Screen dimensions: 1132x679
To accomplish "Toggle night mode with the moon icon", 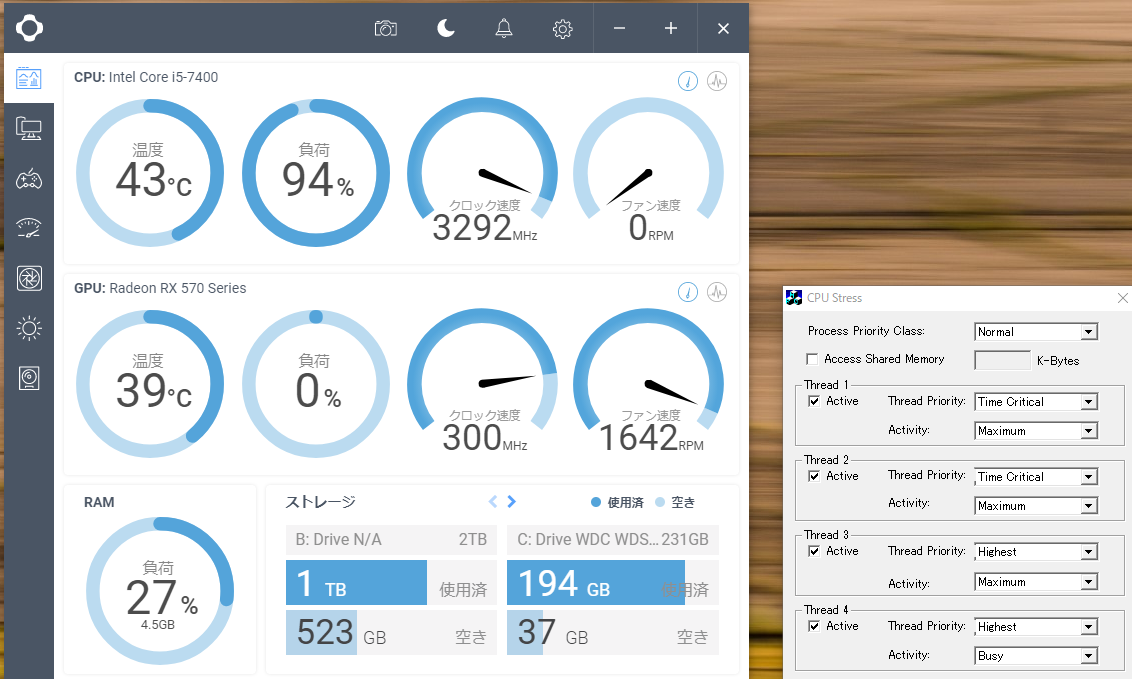I will click(x=446, y=28).
